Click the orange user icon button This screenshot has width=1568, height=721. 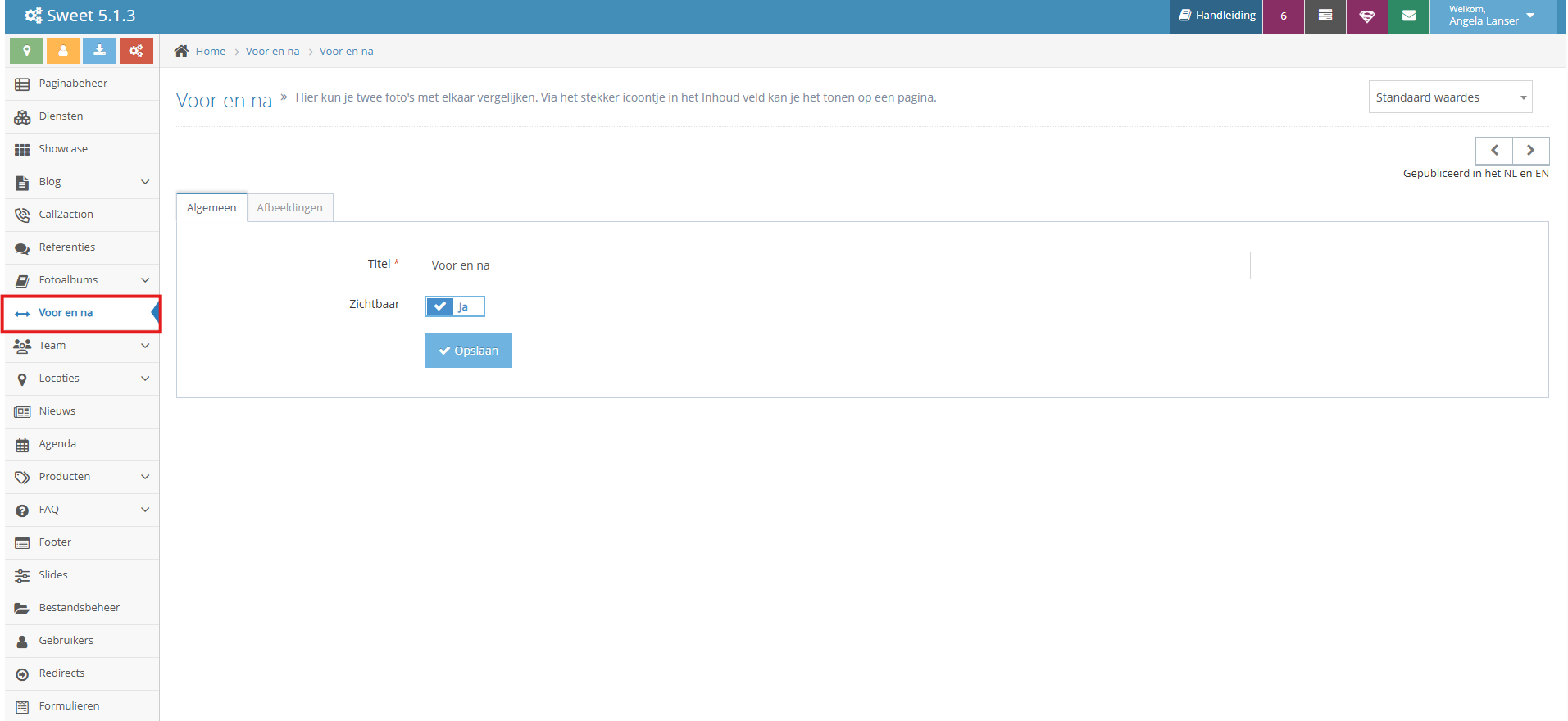pos(63,51)
